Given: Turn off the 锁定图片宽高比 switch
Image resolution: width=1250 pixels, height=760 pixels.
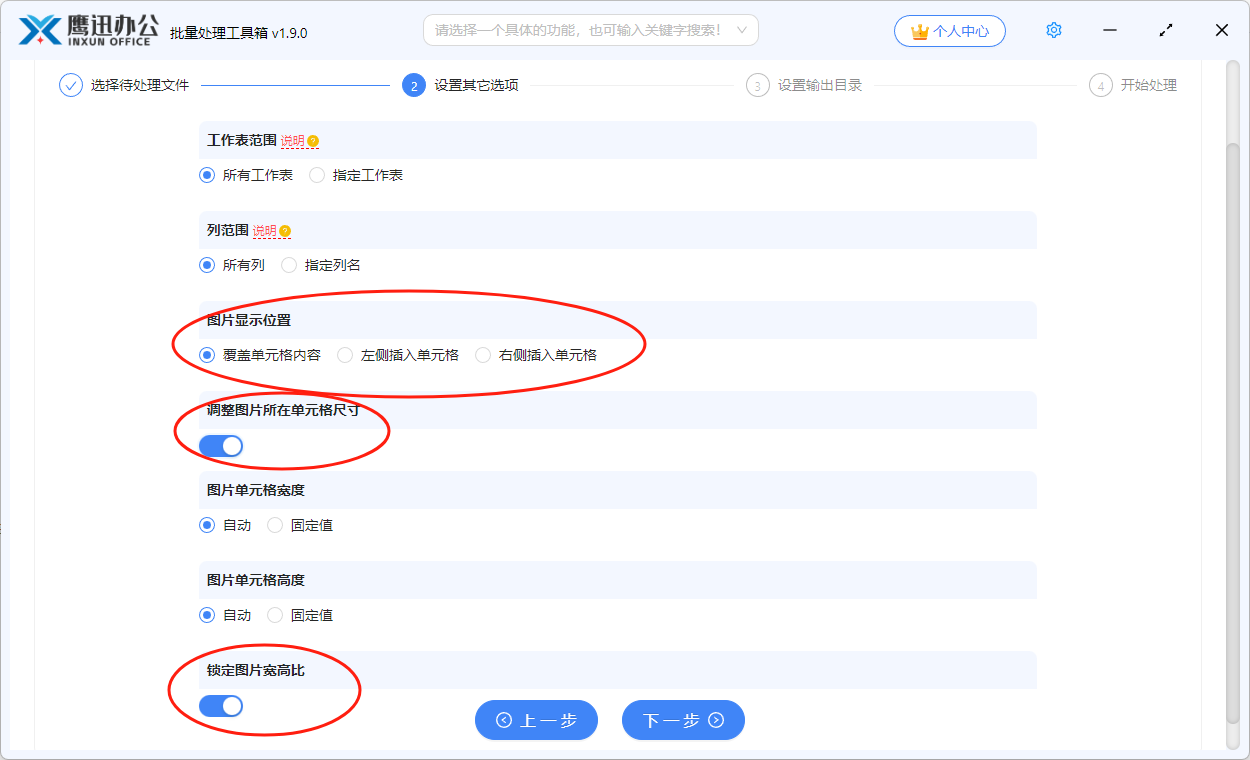Looking at the screenshot, I should point(221,705).
